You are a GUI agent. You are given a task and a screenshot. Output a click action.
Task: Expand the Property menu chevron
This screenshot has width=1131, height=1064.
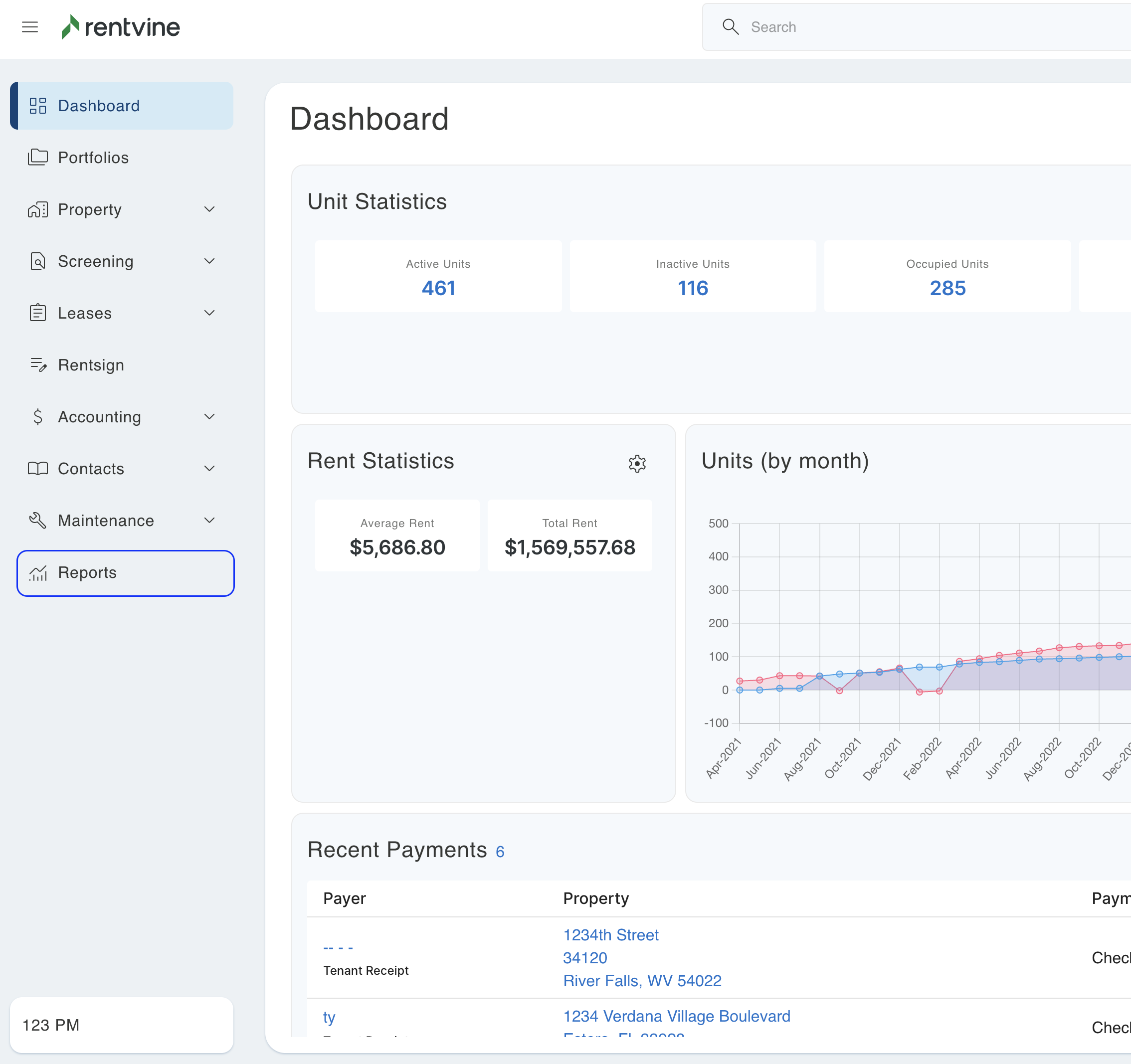click(x=209, y=209)
